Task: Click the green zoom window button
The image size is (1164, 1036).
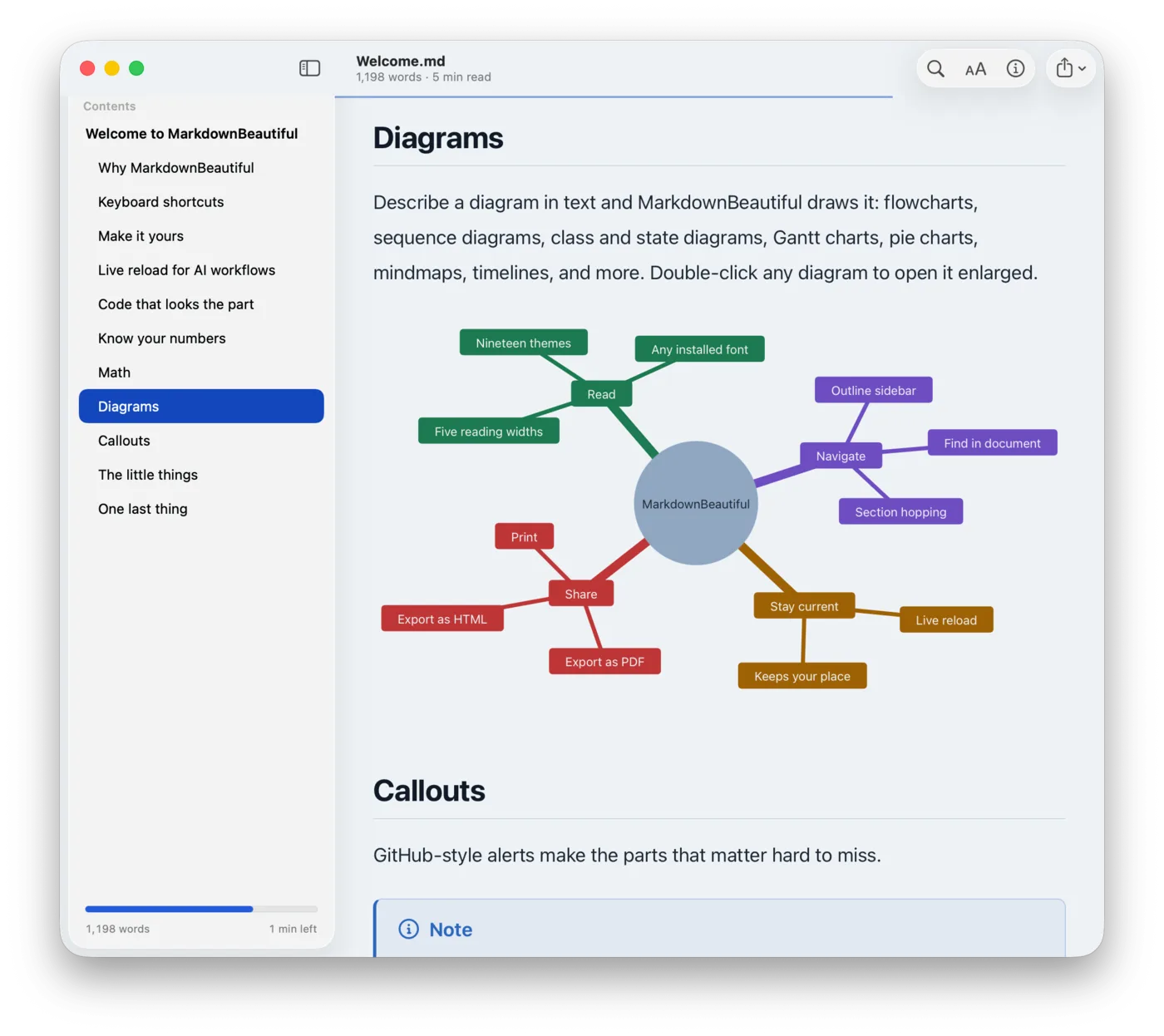Action: 136,68
